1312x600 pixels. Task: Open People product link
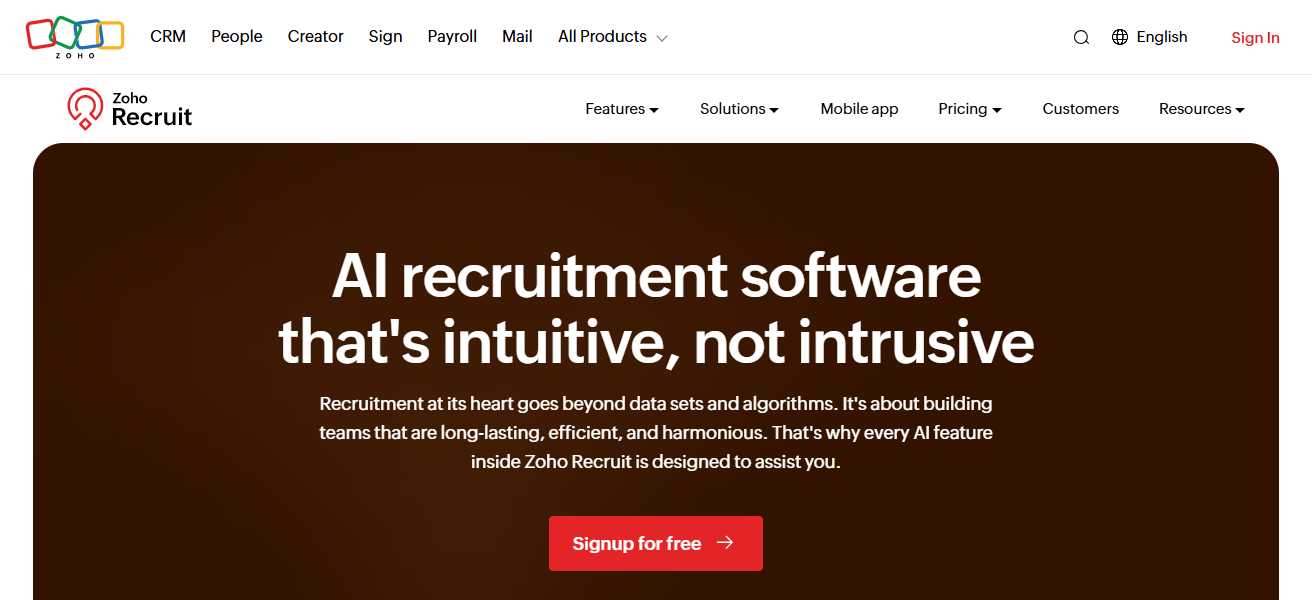coord(237,37)
